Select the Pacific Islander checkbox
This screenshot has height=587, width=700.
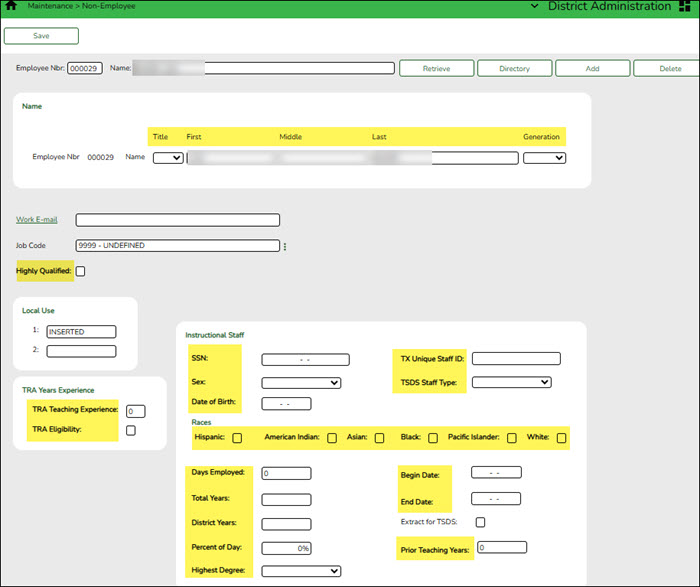(x=511, y=438)
